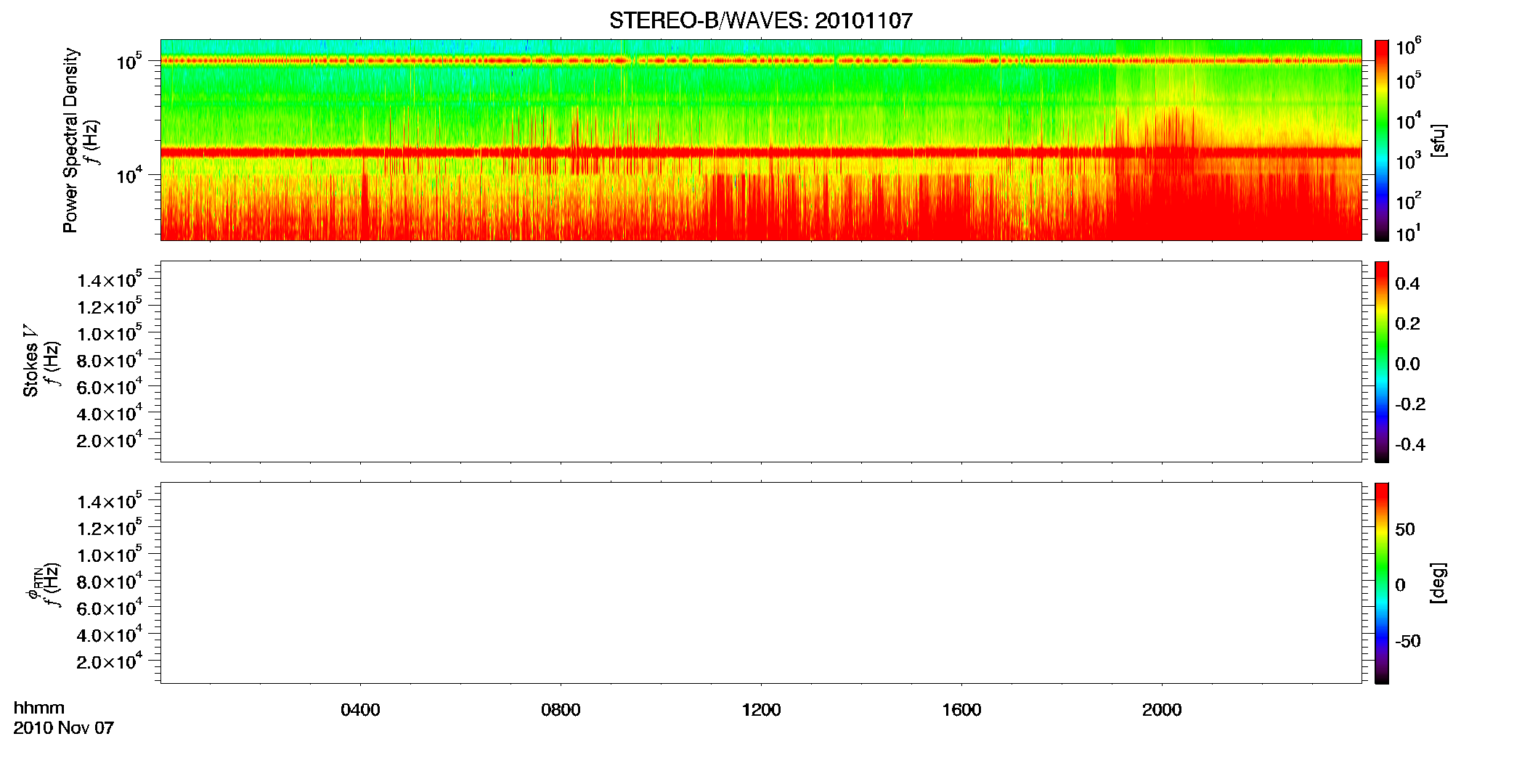
Task: Click the [sfu] unit label
Action: [1438, 140]
